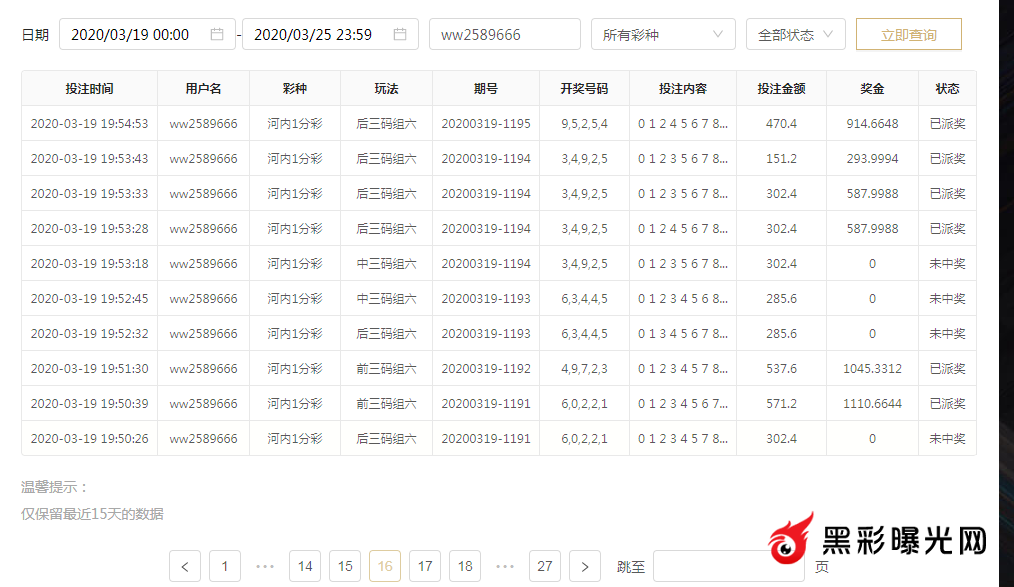
Task: Go to next page arrow
Action: click(x=585, y=566)
